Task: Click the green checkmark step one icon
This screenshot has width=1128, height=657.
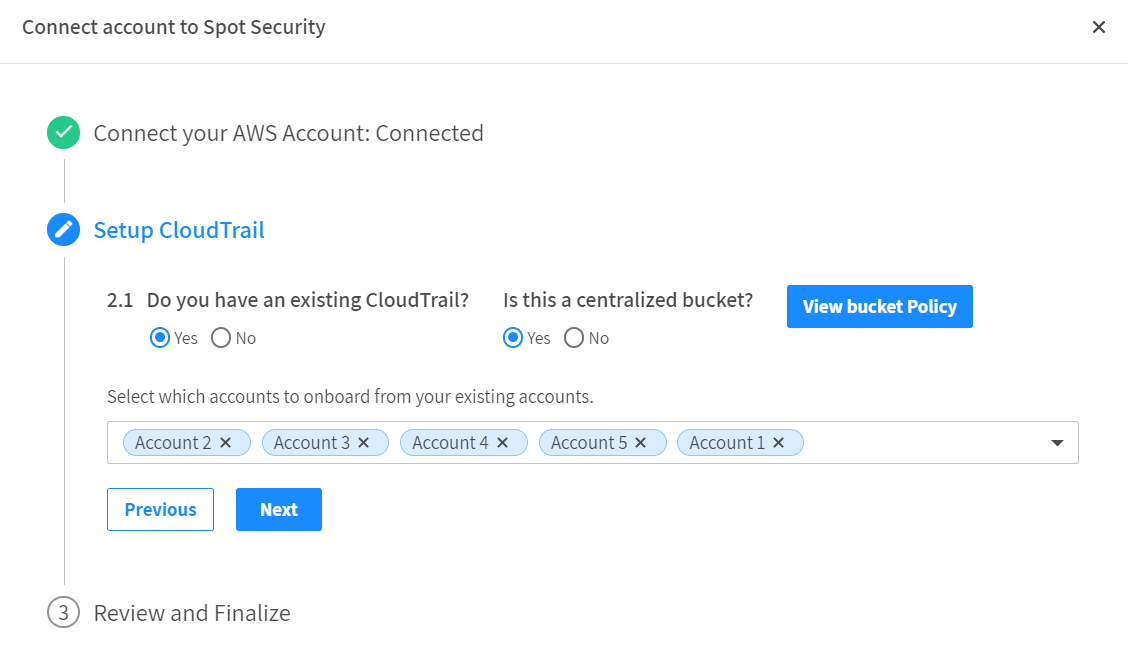Action: [63, 133]
